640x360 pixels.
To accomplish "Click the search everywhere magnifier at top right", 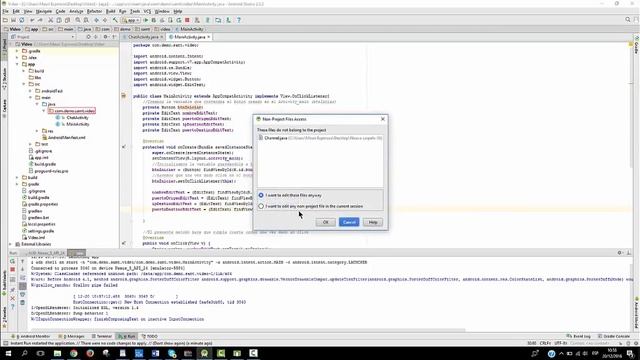I will [628, 20].
